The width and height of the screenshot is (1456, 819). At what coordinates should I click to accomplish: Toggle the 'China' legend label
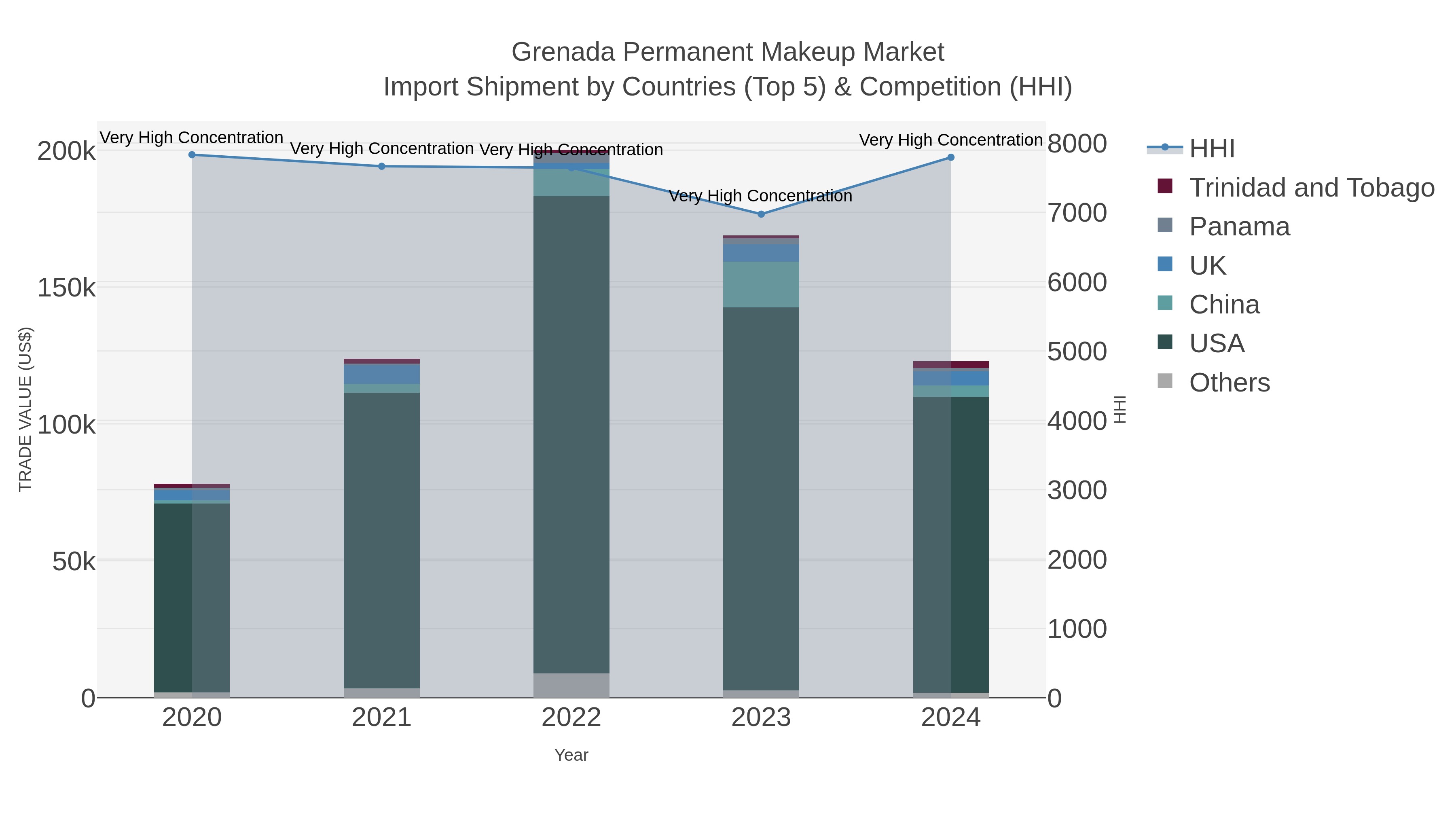click(1224, 304)
